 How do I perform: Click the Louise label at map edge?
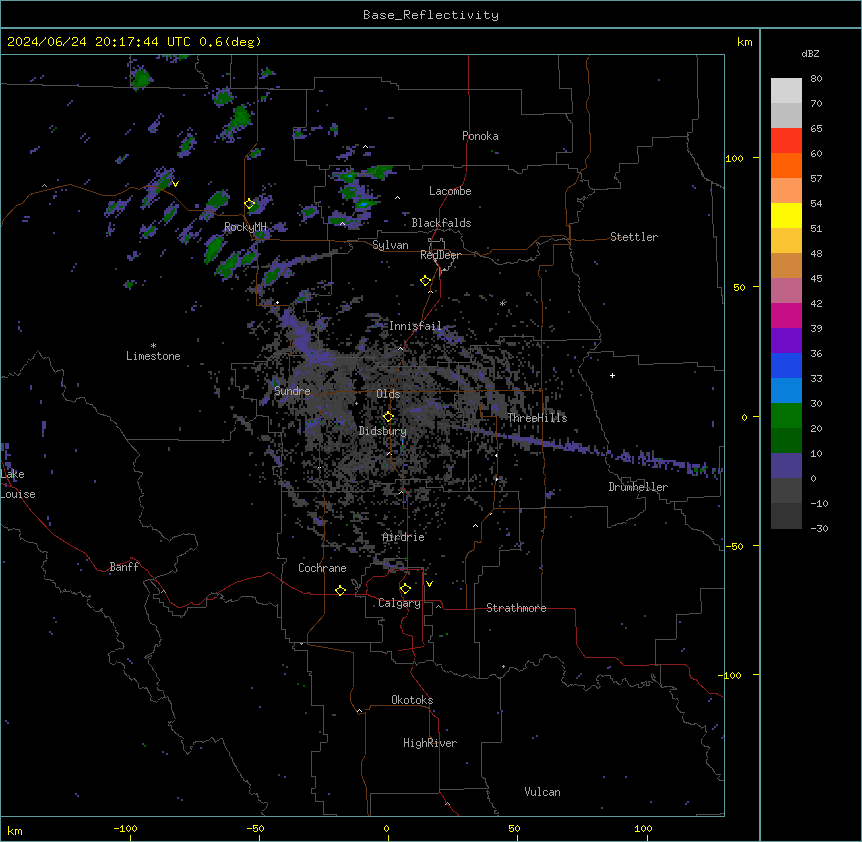(18, 494)
